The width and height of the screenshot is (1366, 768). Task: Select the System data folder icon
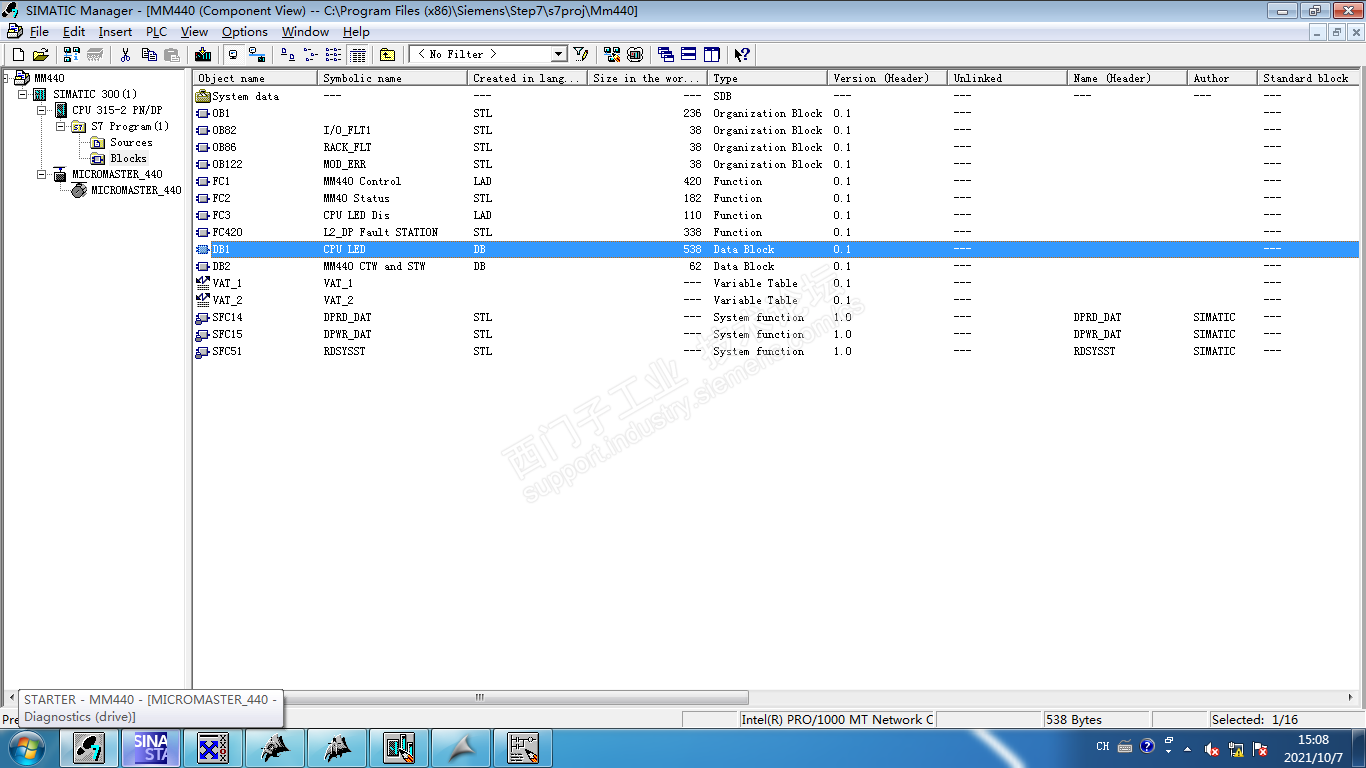click(x=203, y=96)
